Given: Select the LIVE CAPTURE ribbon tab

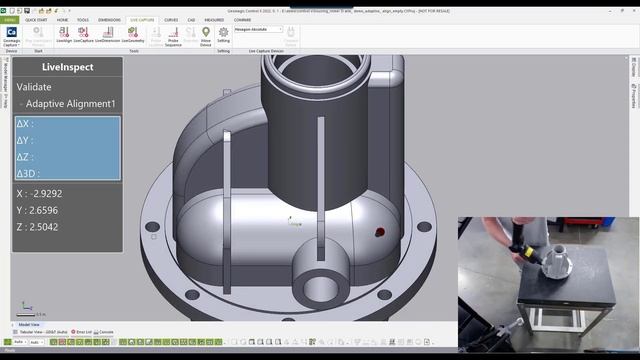Looking at the screenshot, I should 142,20.
